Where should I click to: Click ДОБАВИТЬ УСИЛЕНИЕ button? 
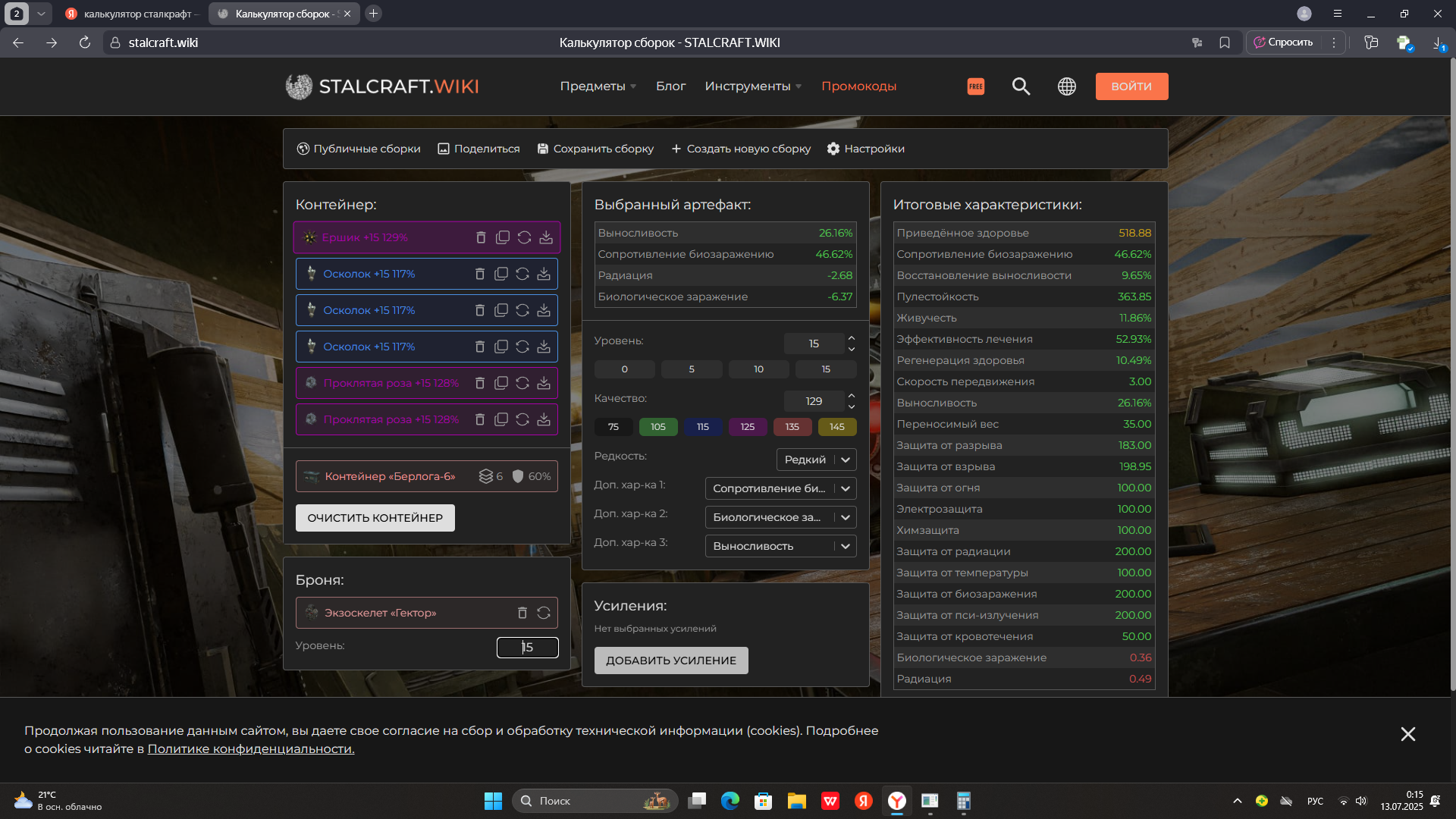click(x=671, y=661)
